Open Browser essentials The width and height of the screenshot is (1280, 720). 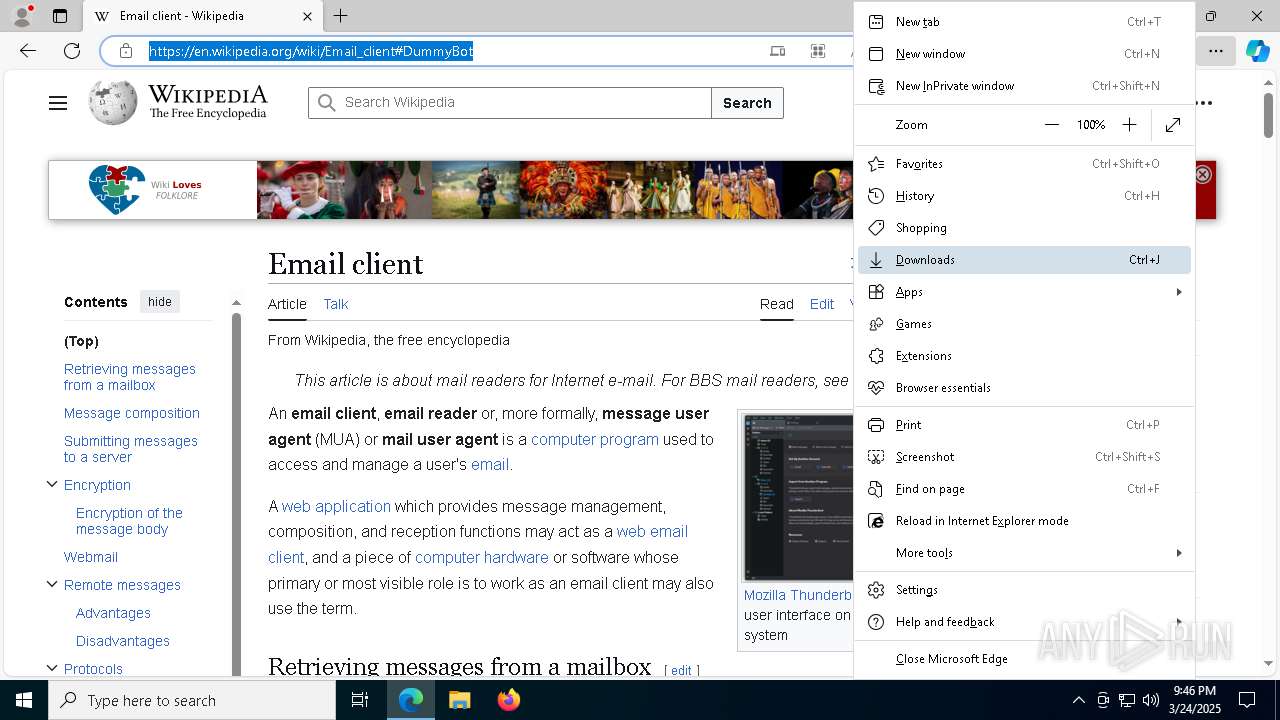pos(1024,388)
